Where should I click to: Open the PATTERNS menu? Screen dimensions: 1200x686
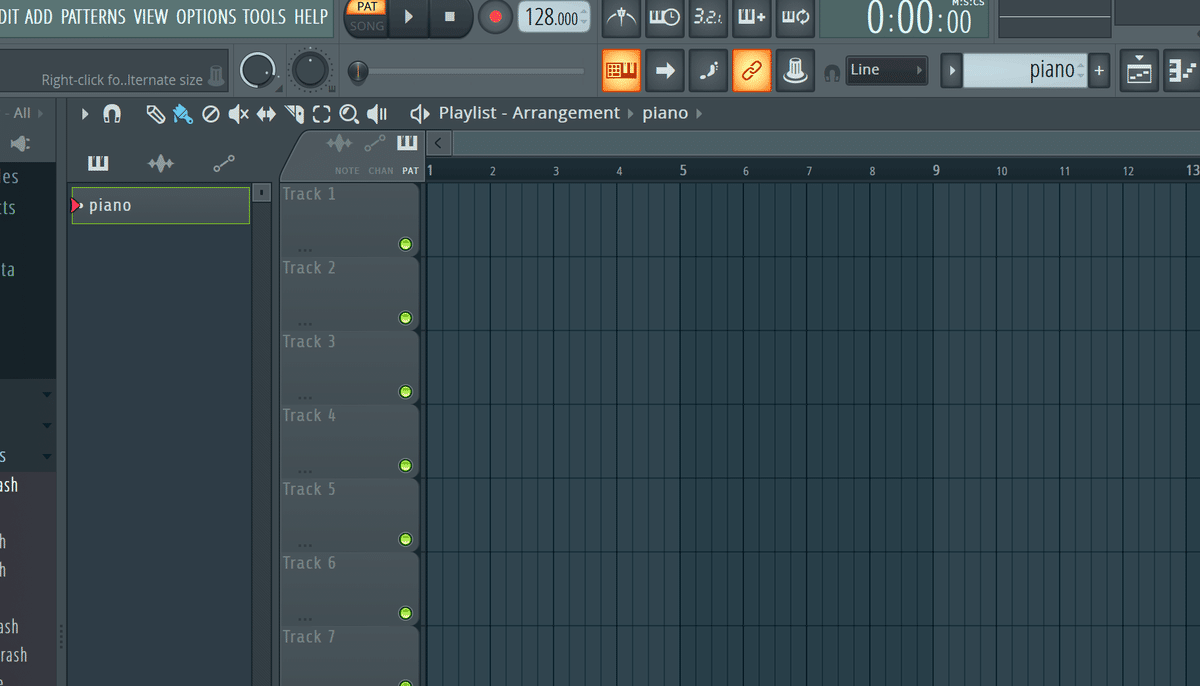[x=93, y=17]
